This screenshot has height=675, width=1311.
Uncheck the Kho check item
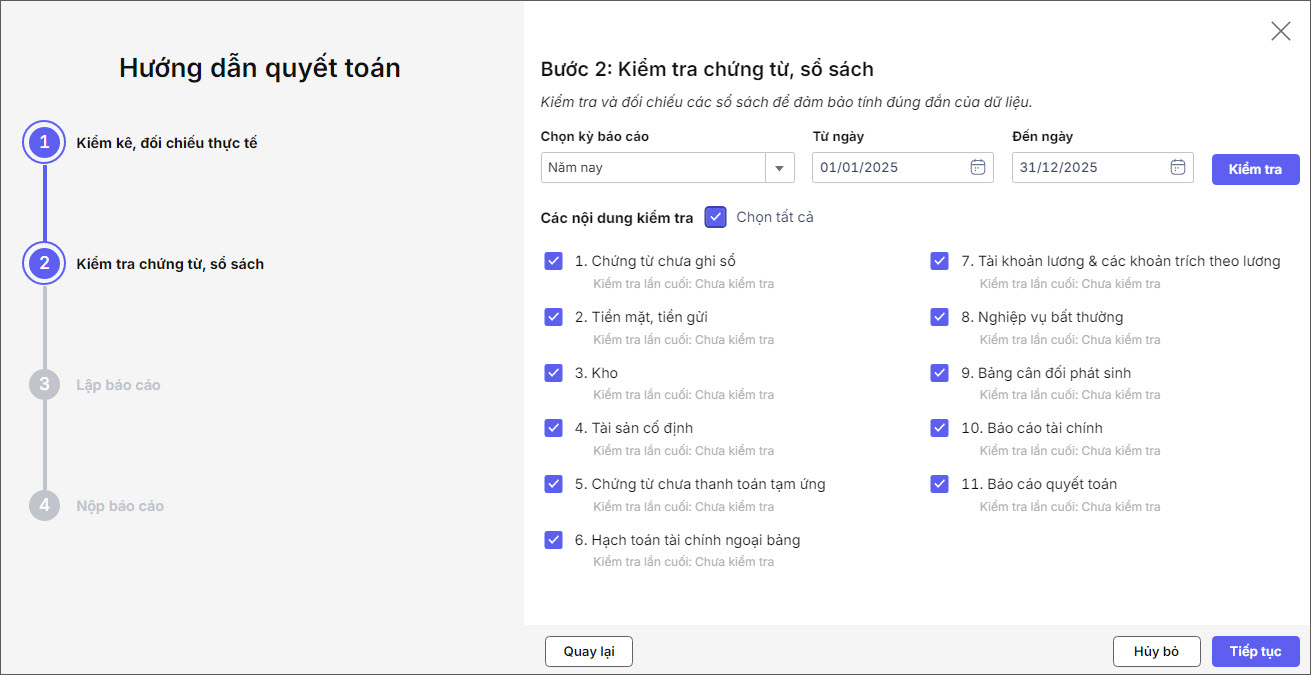[x=554, y=373]
